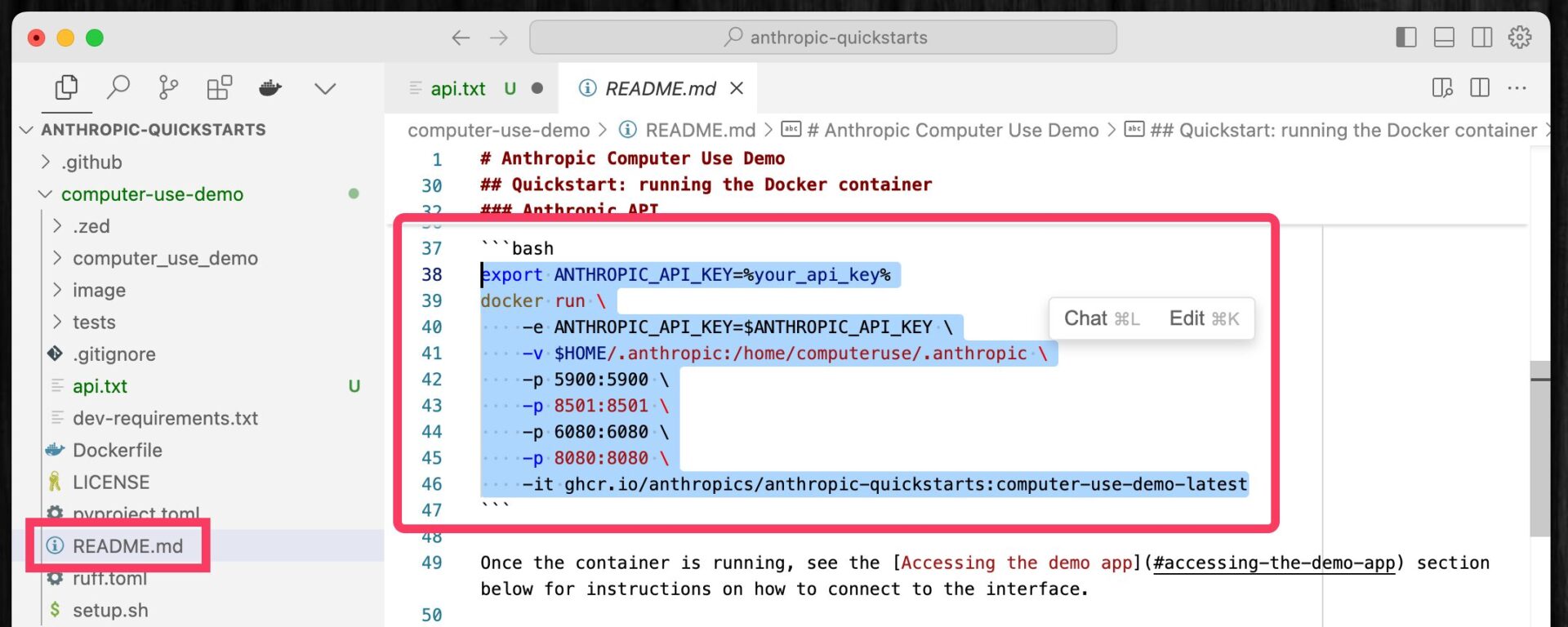1568x627 pixels.
Task: Open the Search view icon
Action: [x=118, y=87]
